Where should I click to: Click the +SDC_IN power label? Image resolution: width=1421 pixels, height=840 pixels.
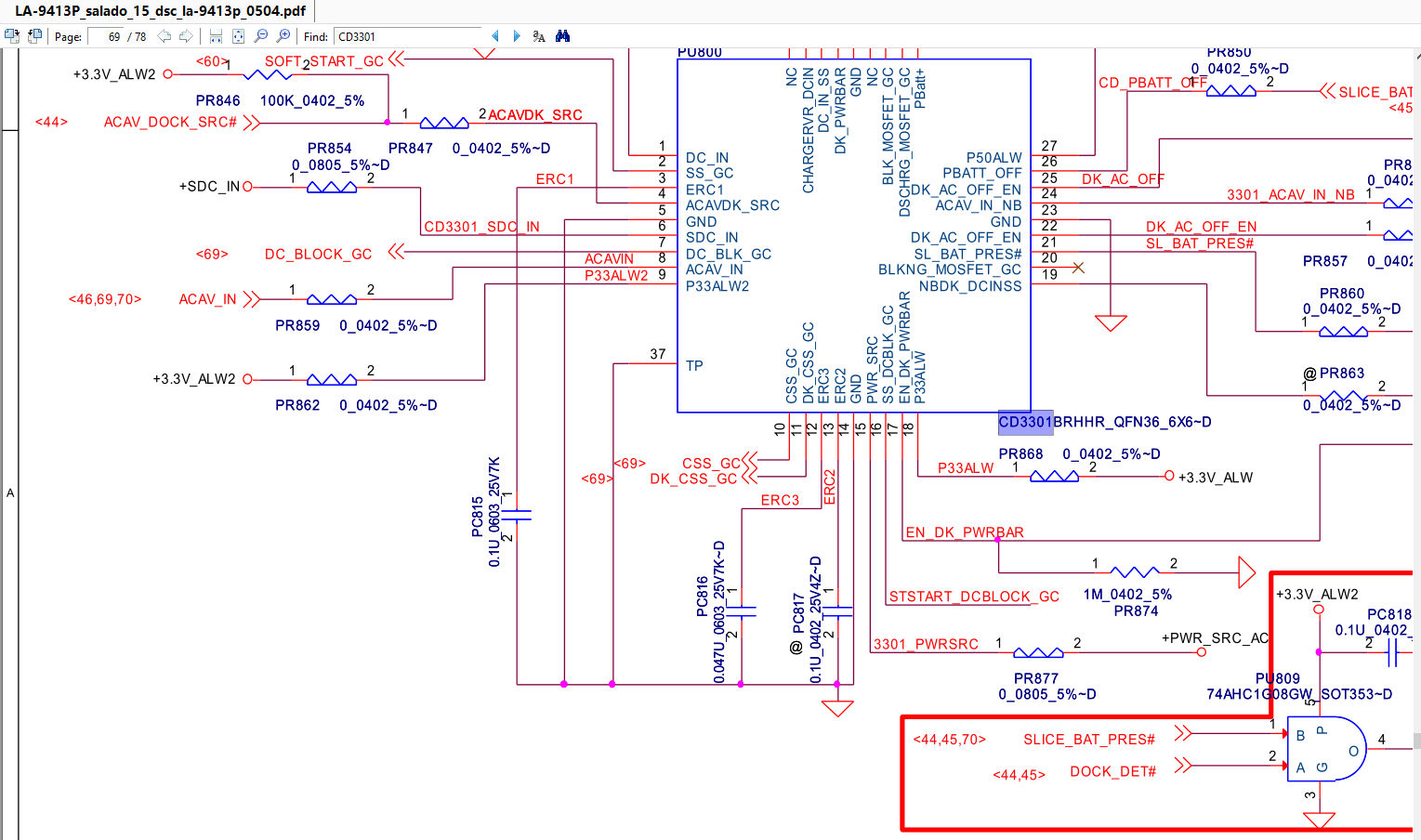pyautogui.click(x=209, y=187)
